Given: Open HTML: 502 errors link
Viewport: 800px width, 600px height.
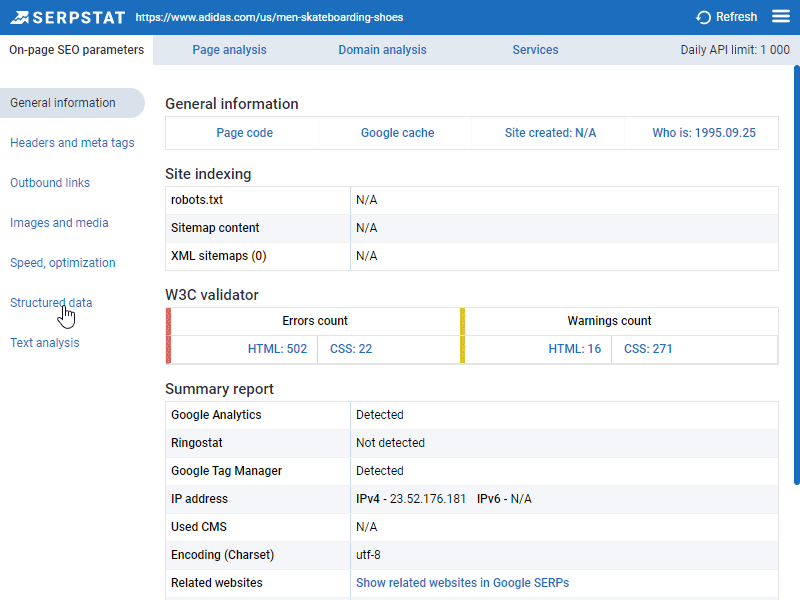Looking at the screenshot, I should tap(277, 349).
